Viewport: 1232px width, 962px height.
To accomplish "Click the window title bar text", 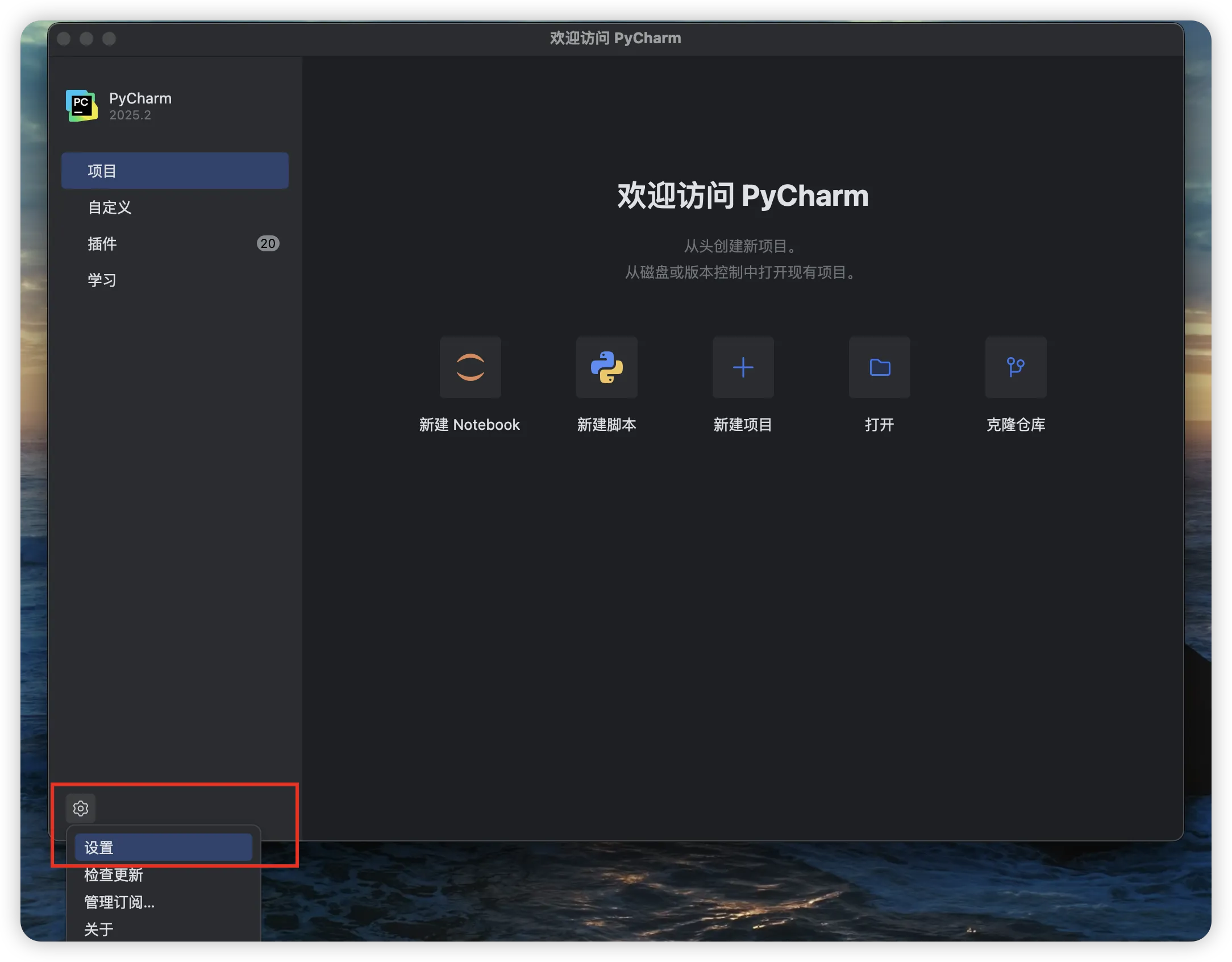I will point(615,38).
